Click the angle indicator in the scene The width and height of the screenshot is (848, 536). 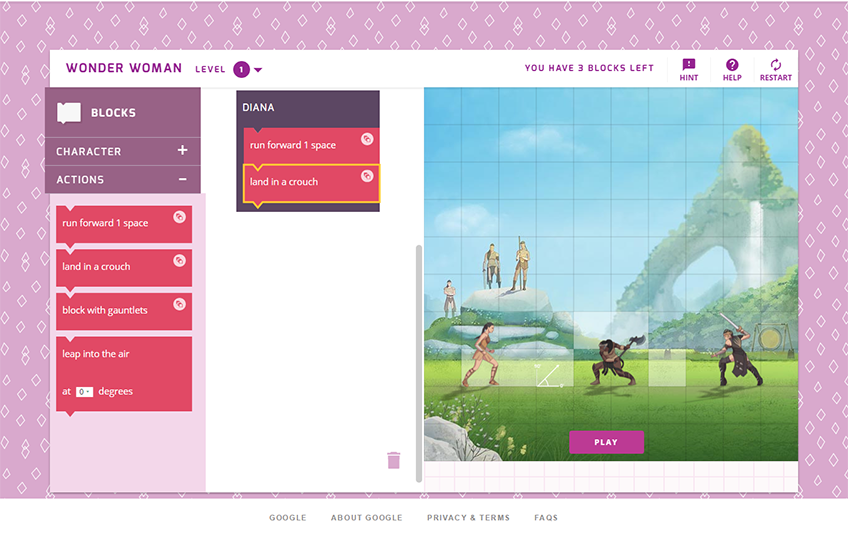550,376
